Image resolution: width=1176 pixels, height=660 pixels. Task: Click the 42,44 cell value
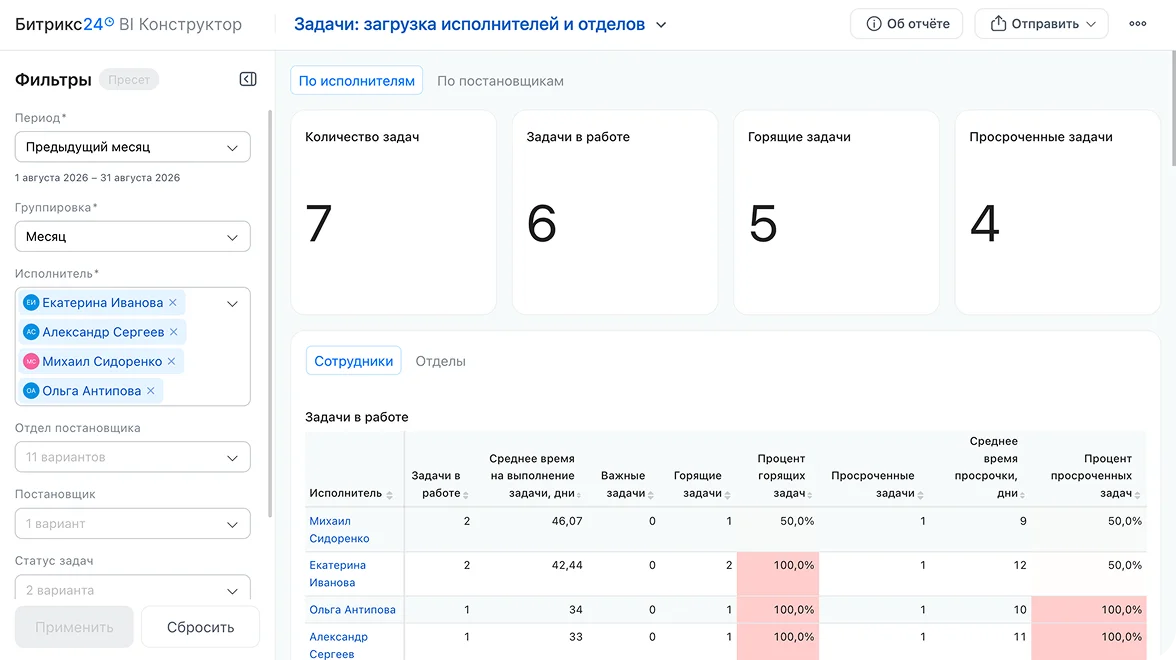567,565
